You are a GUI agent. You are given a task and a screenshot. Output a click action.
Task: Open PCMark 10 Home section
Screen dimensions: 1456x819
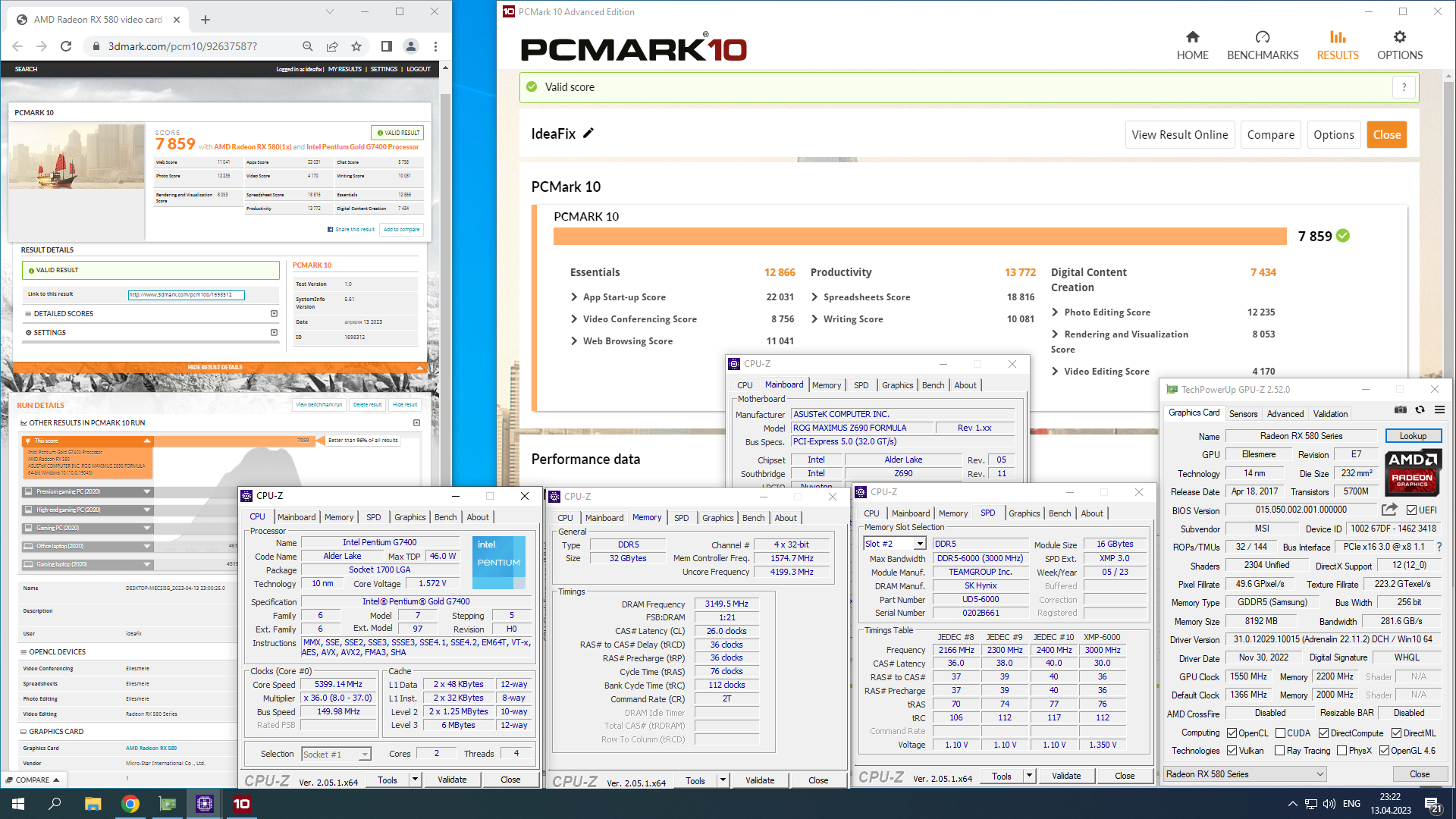[x=1192, y=45]
